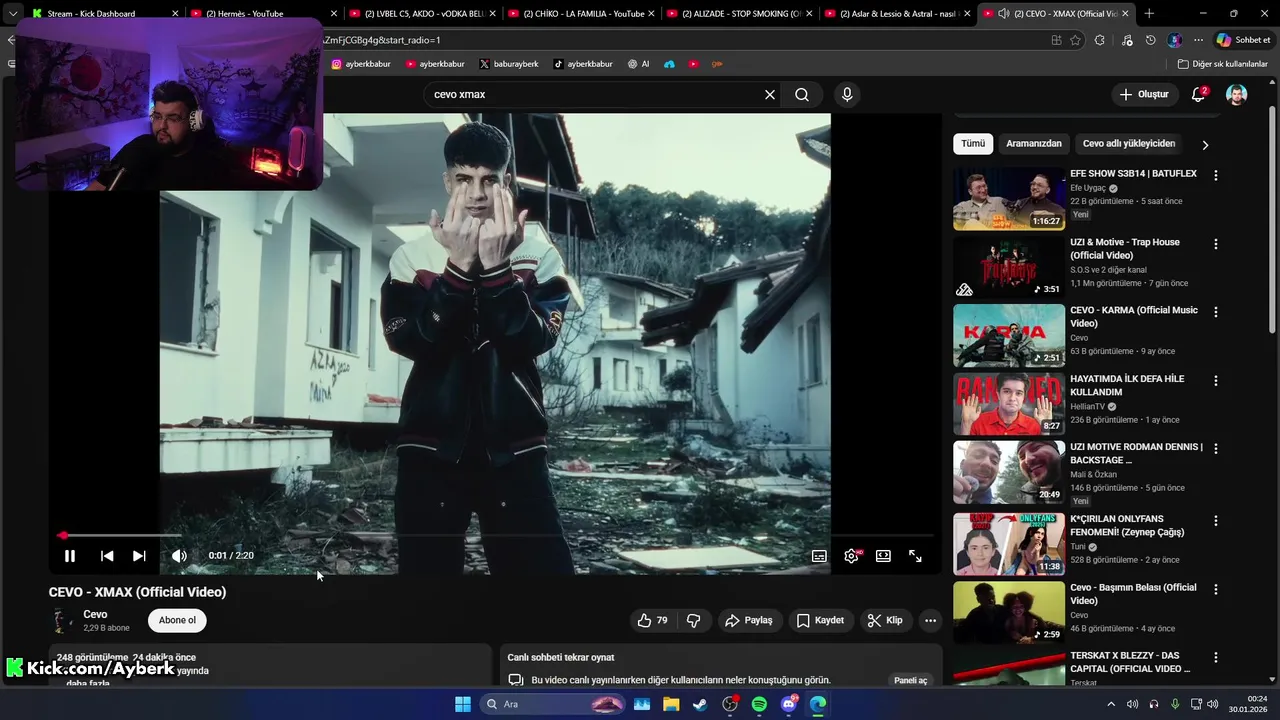
Task: Open options for HAYATIMDA İLK DEFA HİLE
Action: click(1216, 381)
